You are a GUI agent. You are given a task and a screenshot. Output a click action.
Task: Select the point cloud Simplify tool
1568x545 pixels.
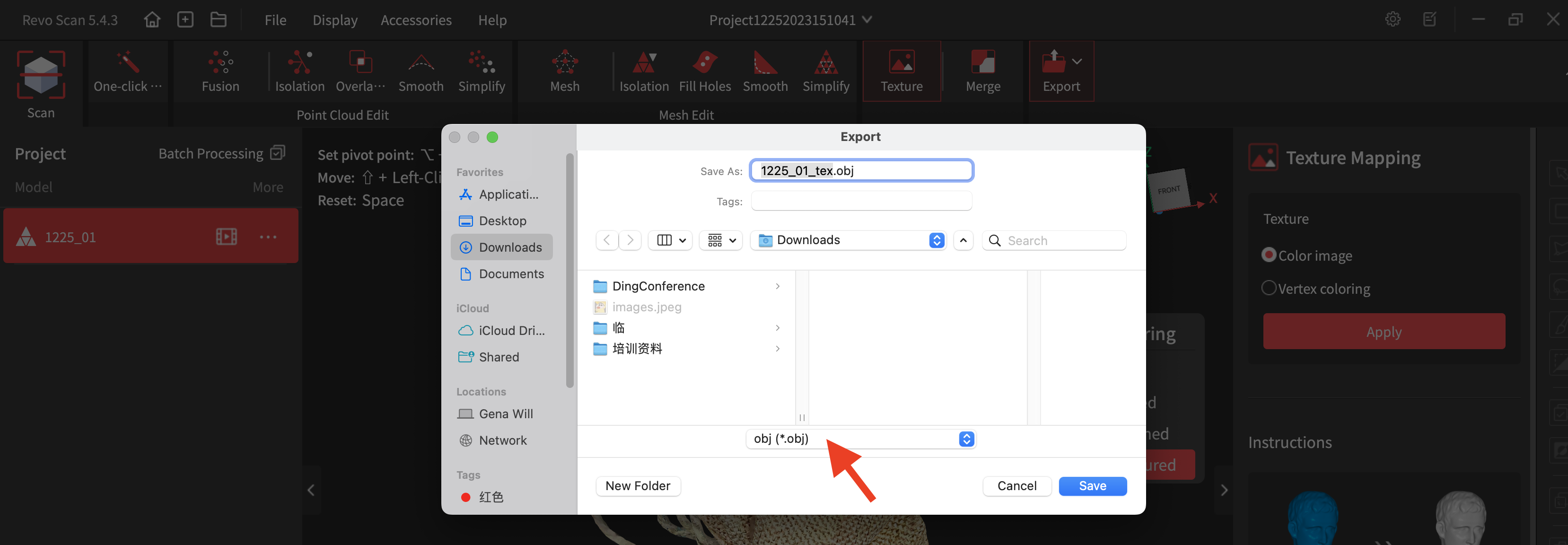coord(481,63)
